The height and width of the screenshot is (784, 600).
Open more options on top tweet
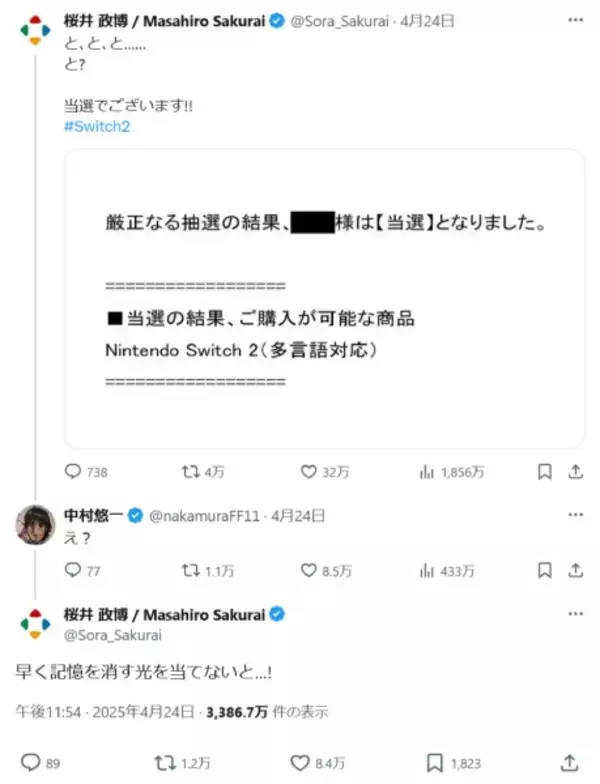tap(575, 19)
